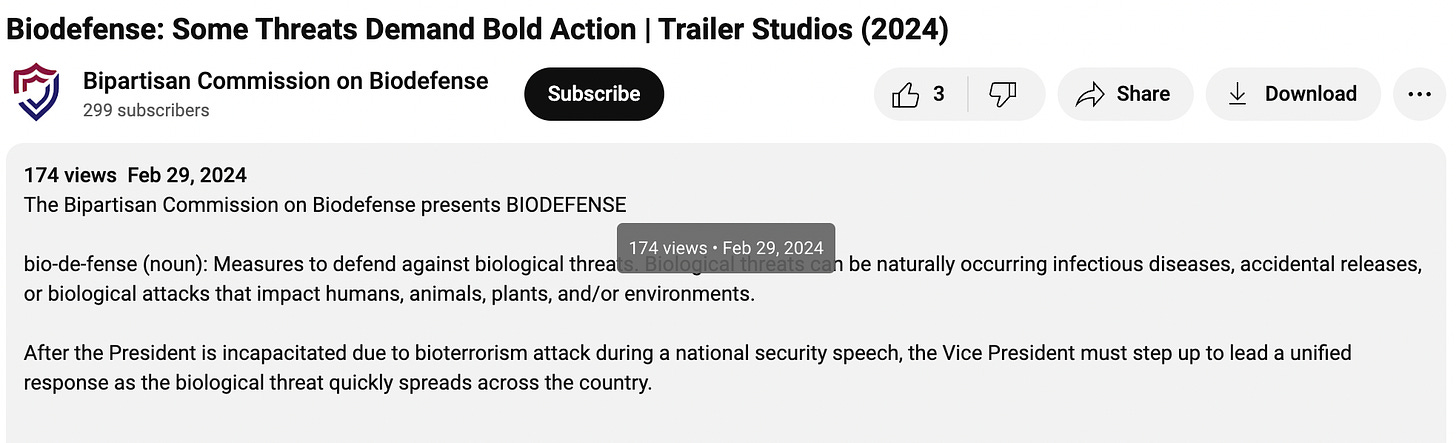Click the Share button label
This screenshot has width=1456, height=443.
tap(1143, 94)
